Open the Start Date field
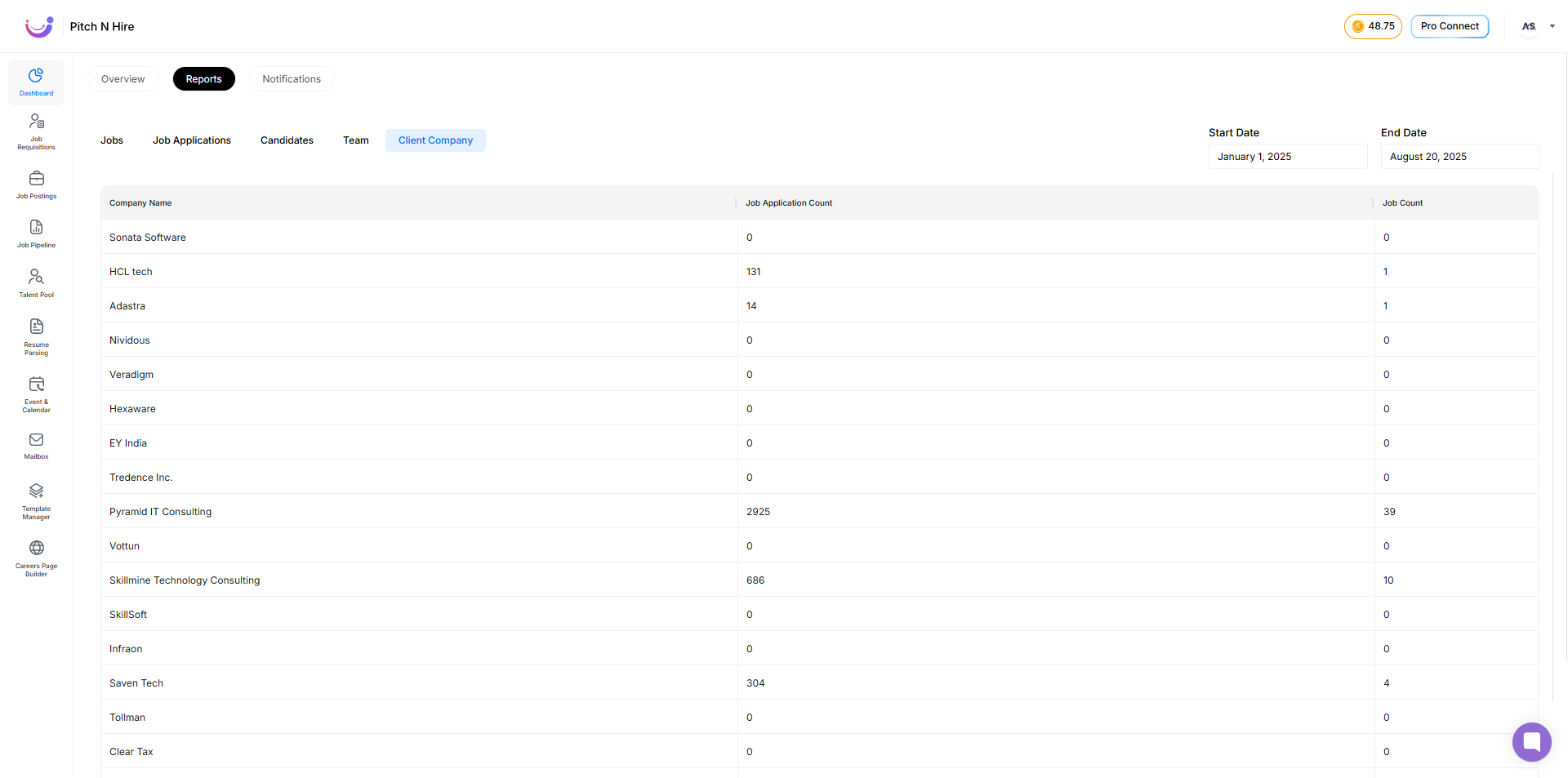The width and height of the screenshot is (1568, 778). pos(1288,157)
